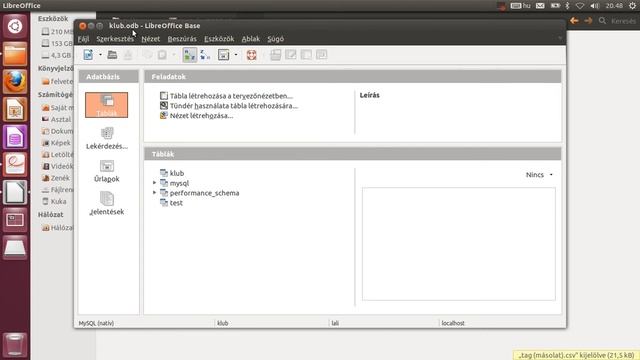The width and height of the screenshot is (640, 360).
Task: Open the Szerkesztés menu
Action: click(115, 39)
